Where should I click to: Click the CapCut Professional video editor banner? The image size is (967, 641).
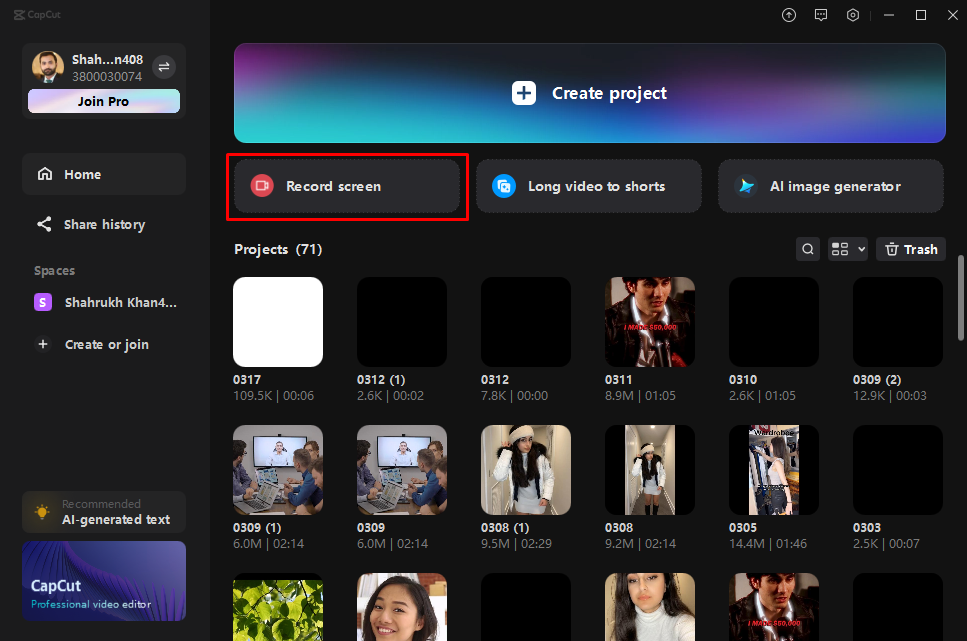tap(104, 581)
